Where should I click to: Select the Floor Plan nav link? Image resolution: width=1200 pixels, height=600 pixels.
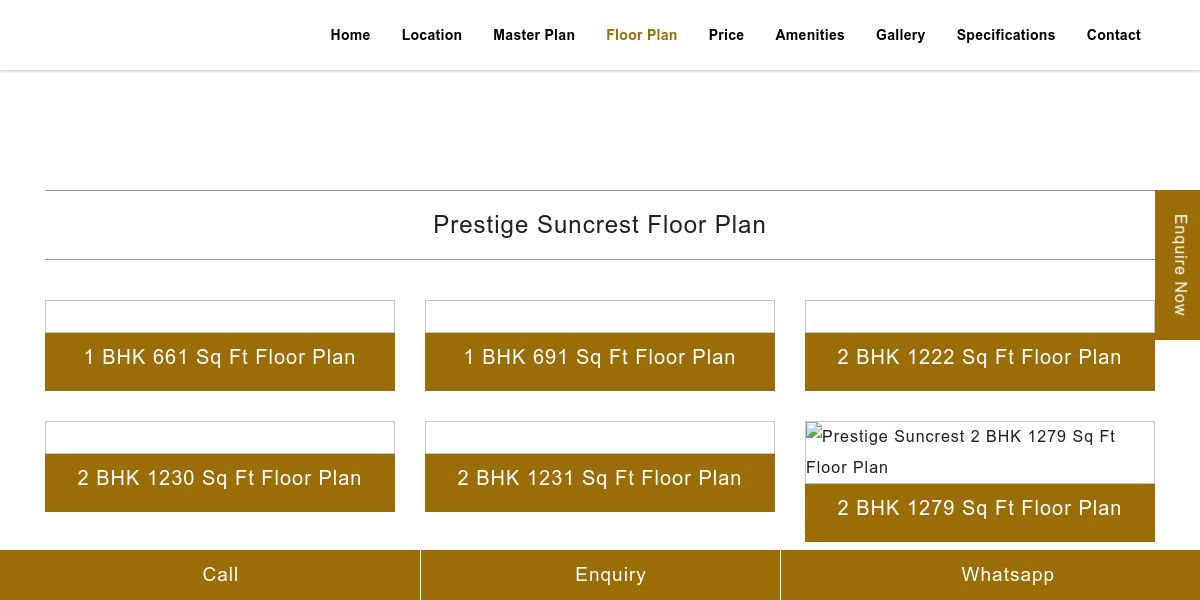pos(642,35)
